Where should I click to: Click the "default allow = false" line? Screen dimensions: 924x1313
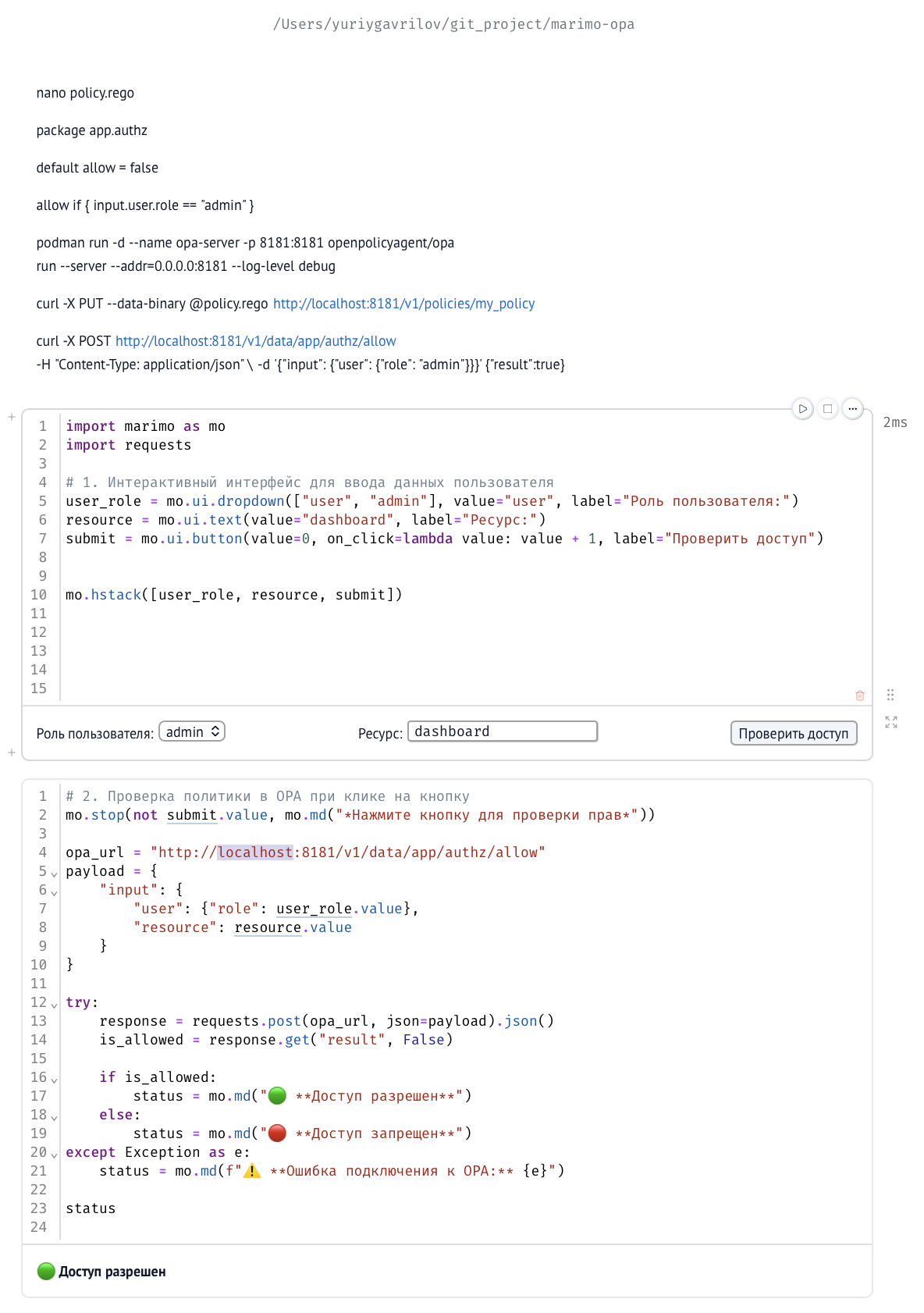coord(97,168)
